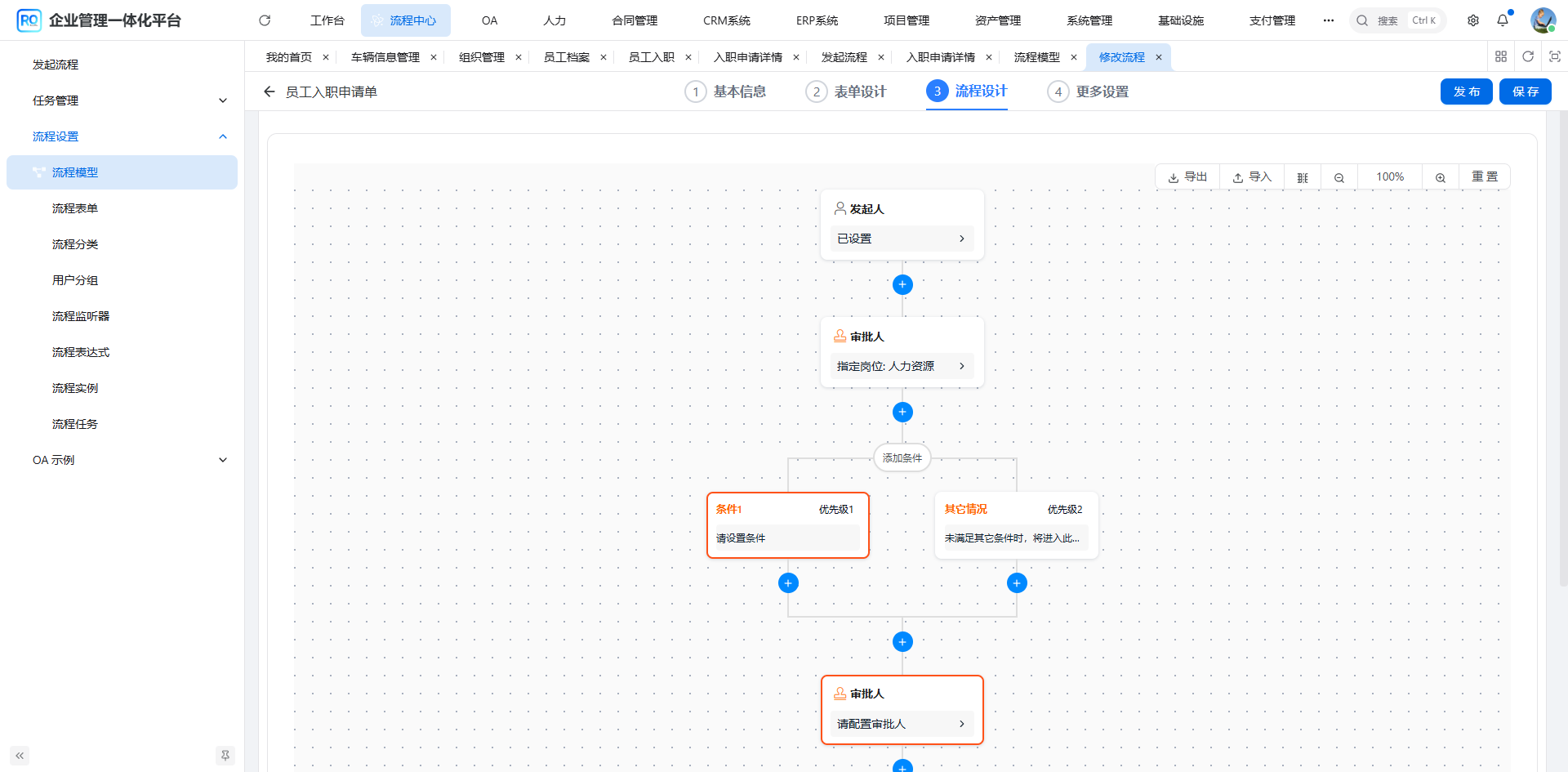The height and width of the screenshot is (772, 1568).
Task: Go to step 4 更多设置
Action: 1089,91
